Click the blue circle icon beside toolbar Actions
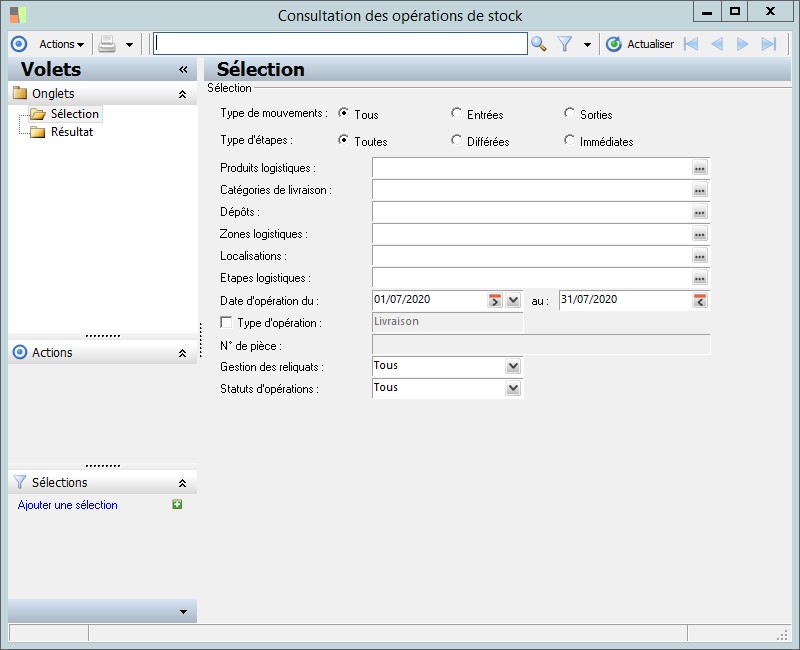800x650 pixels. pyautogui.click(x=19, y=44)
